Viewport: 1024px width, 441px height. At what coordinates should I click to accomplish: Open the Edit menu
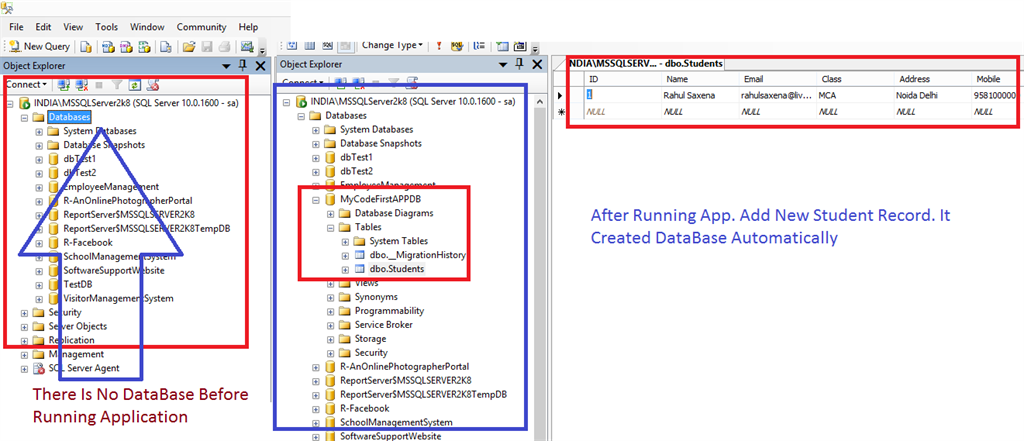43,27
